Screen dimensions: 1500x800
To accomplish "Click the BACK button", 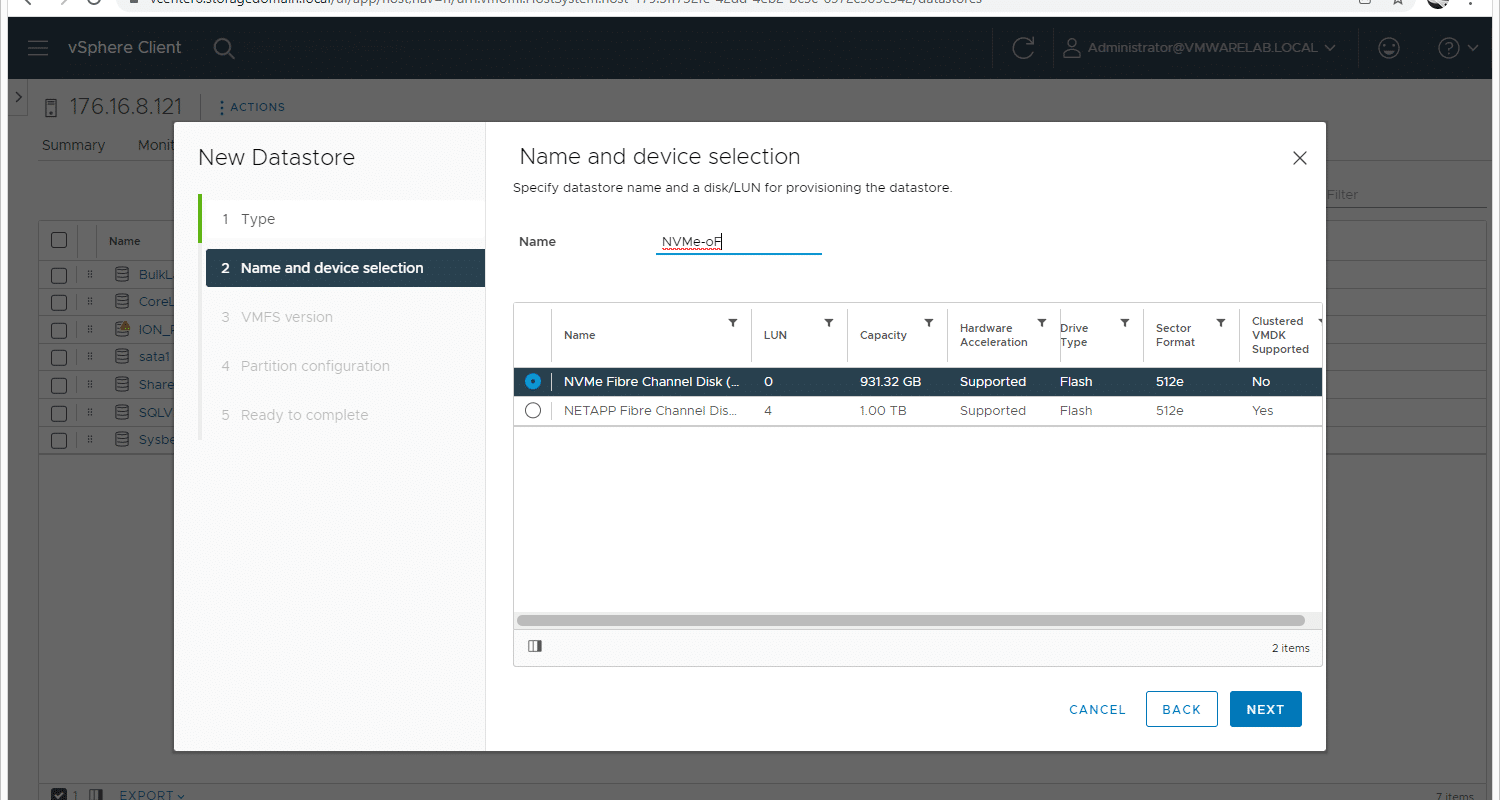I will point(1181,709).
